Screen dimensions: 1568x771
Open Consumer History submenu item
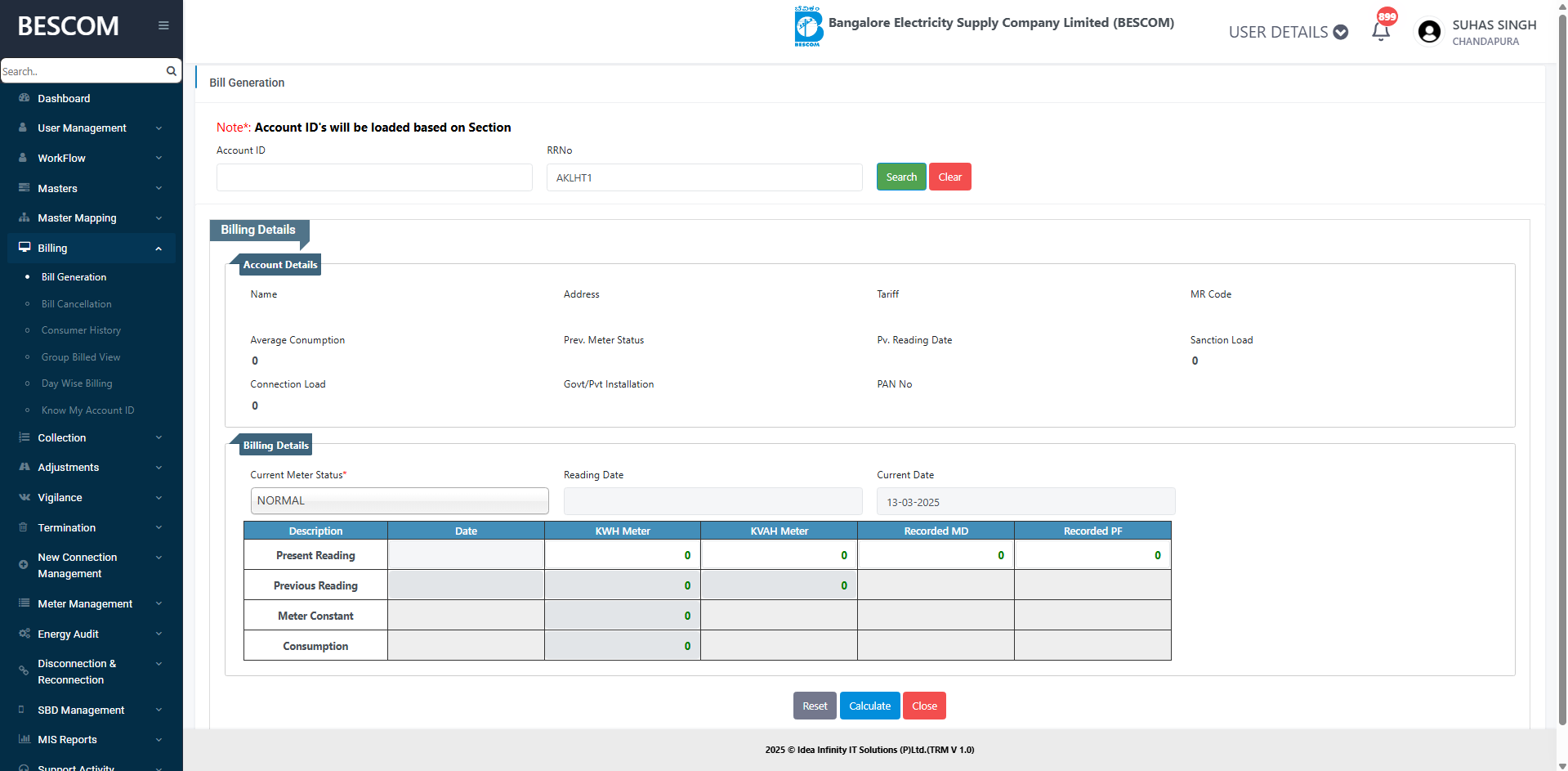click(x=81, y=330)
